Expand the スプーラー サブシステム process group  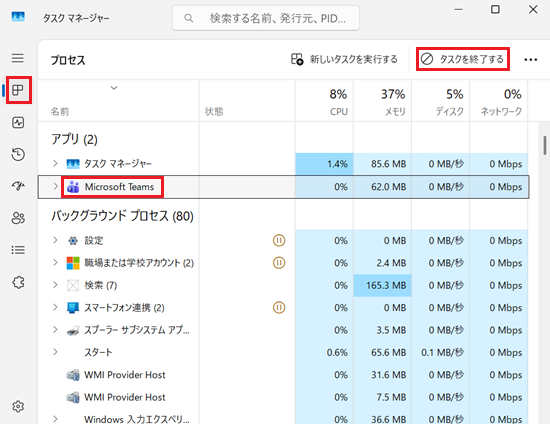pos(55,330)
